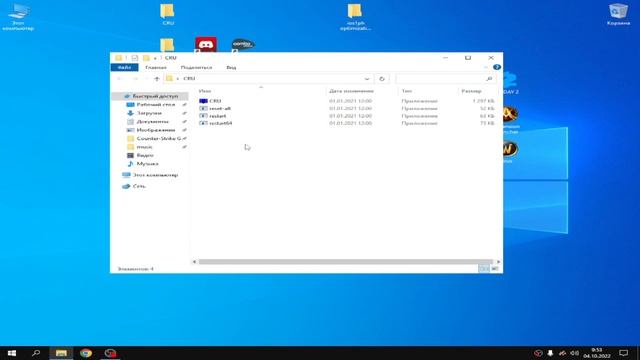Image resolution: width=640 pixels, height=360 pixels.
Task: Select the CRU application file in the list
Action: pos(215,101)
